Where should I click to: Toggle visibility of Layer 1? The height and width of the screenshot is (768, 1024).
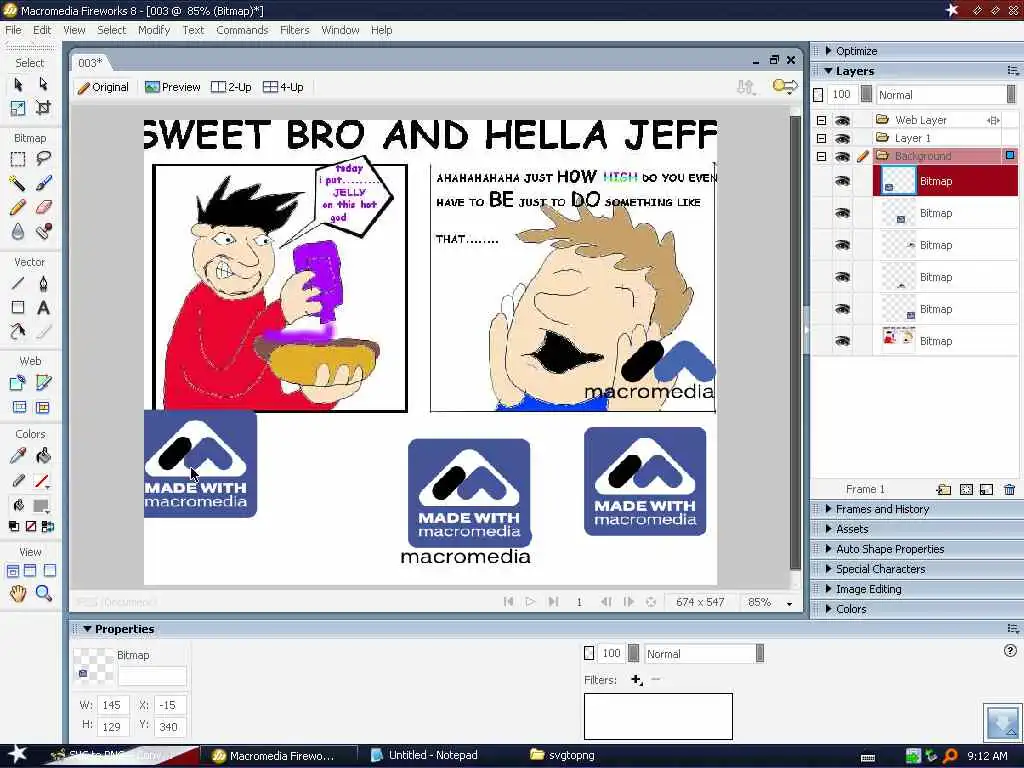coord(842,138)
